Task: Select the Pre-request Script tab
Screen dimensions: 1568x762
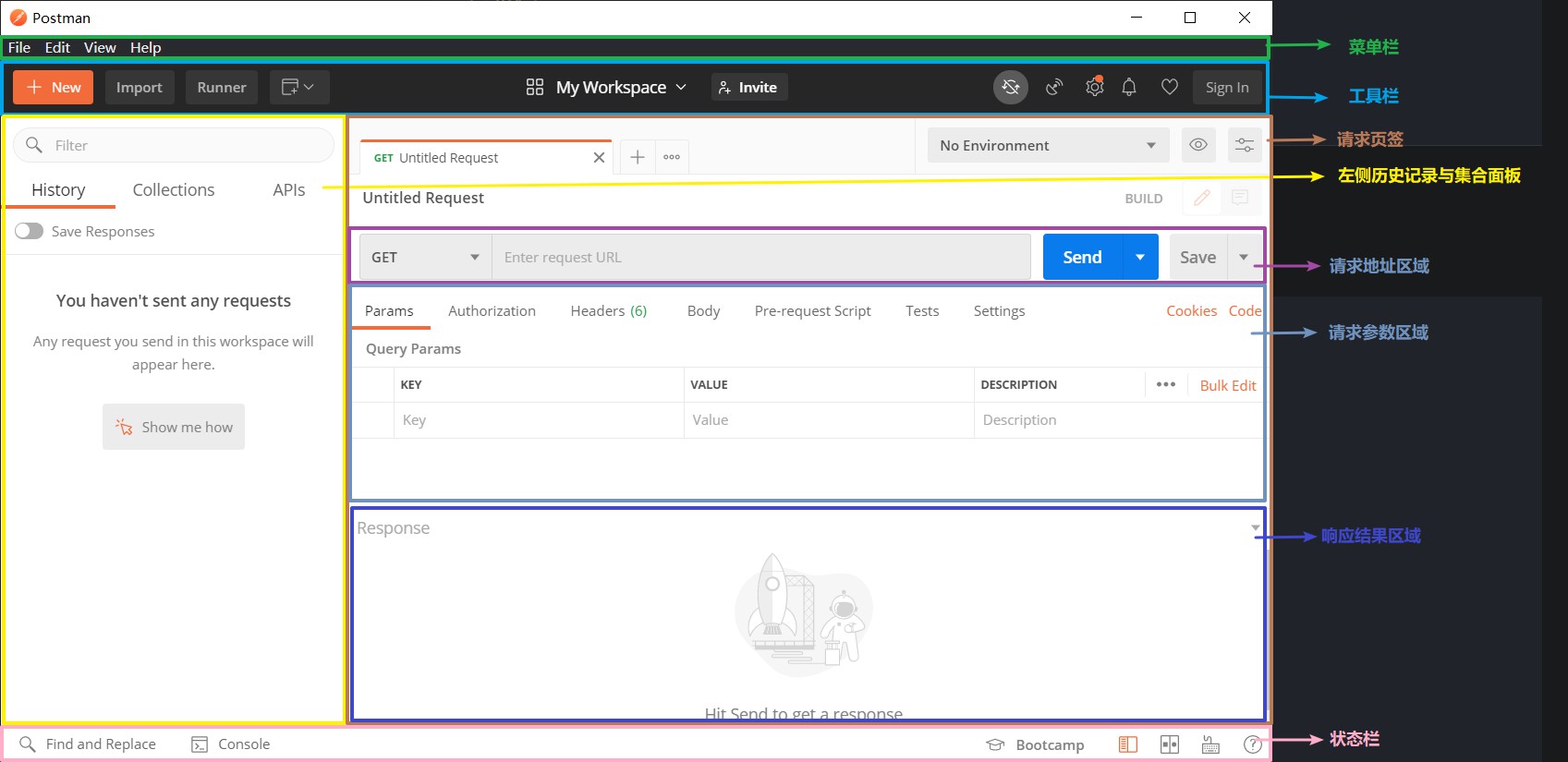Action: (x=813, y=311)
